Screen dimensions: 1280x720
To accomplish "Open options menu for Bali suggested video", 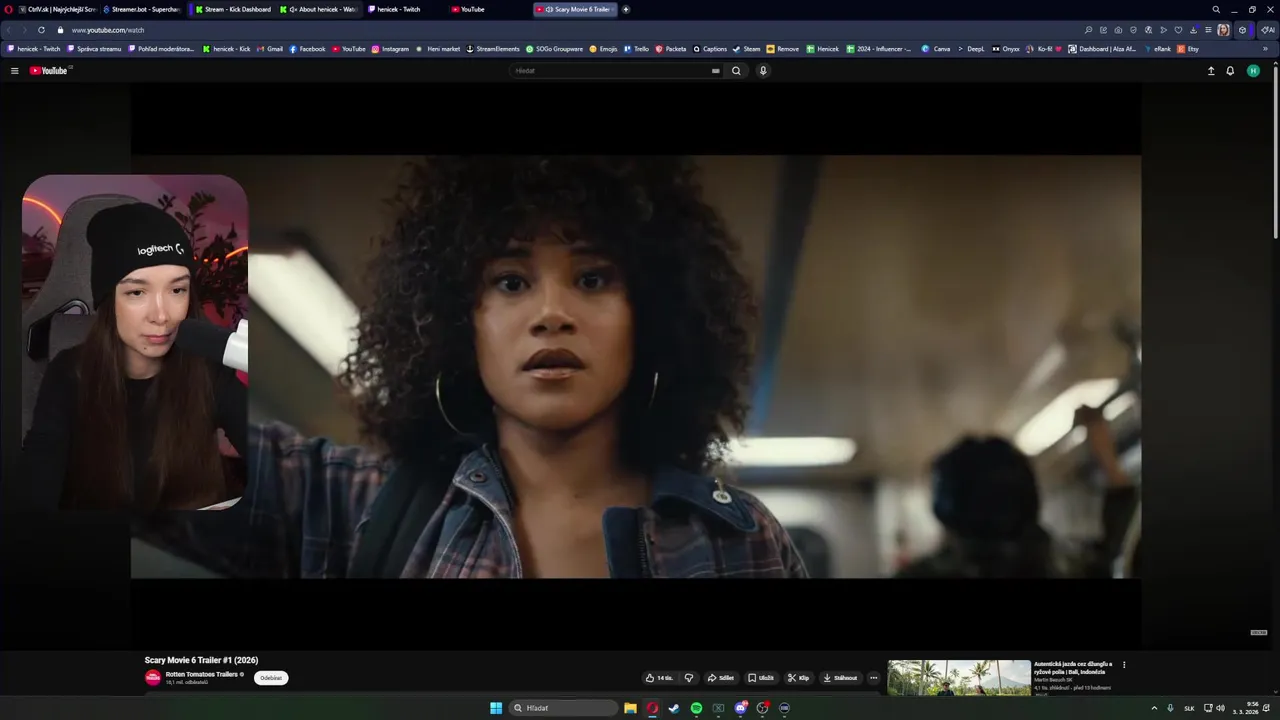I will (1124, 665).
